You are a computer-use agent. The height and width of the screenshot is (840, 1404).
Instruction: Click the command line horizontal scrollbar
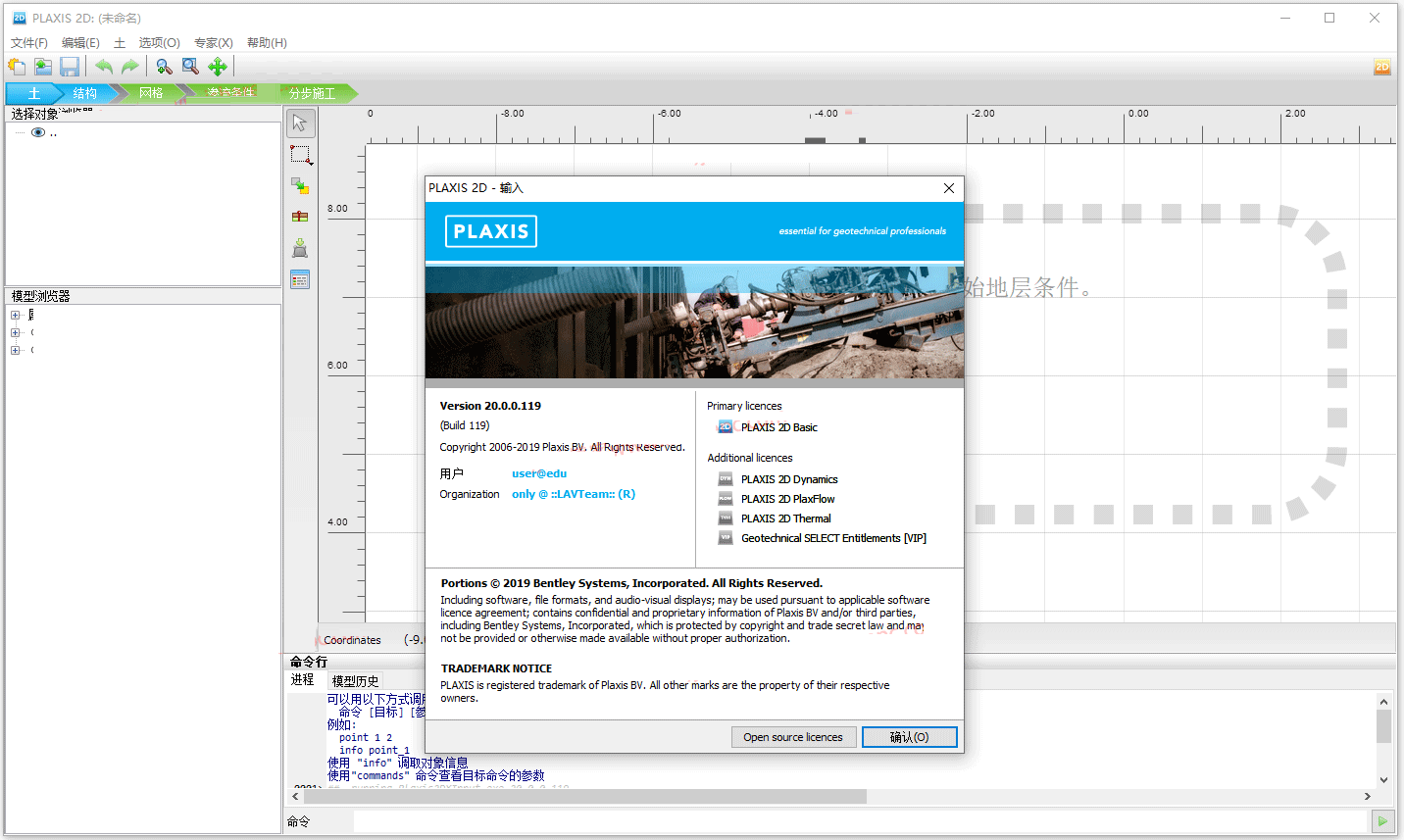pyautogui.click(x=588, y=797)
